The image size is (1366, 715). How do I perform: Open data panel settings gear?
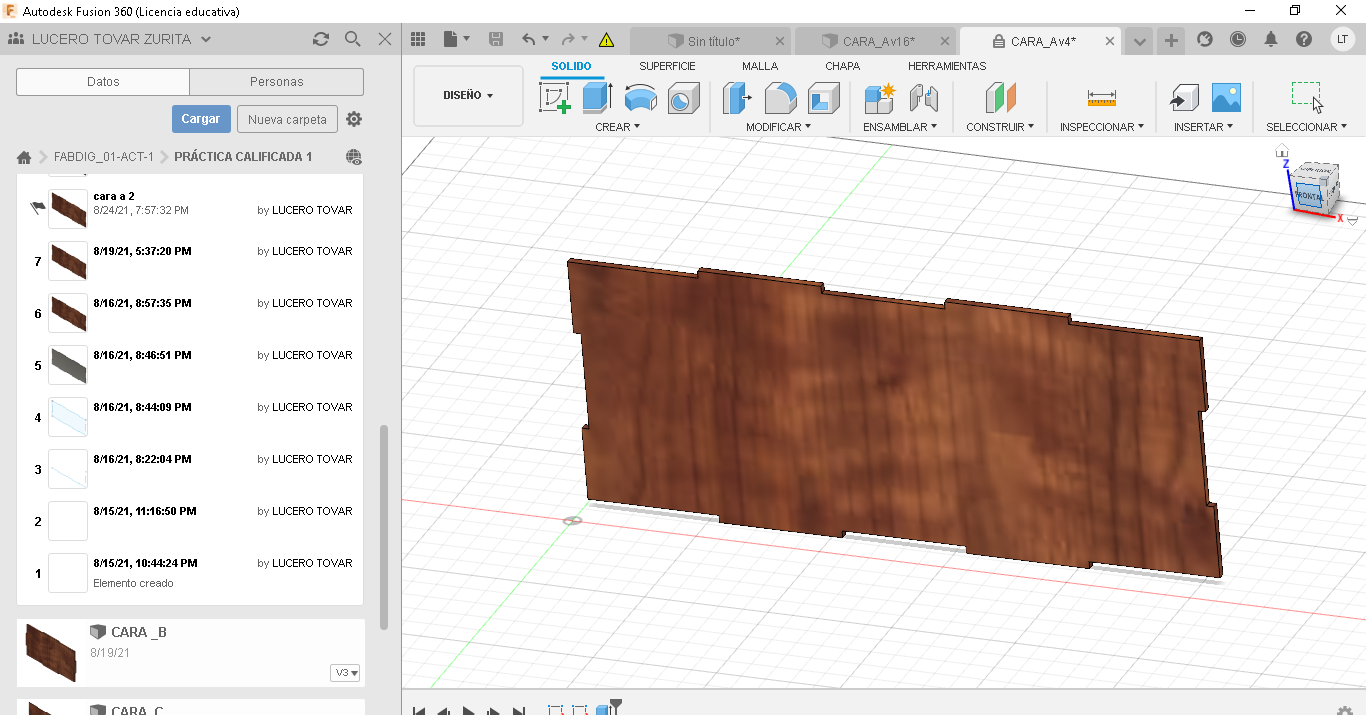(354, 119)
